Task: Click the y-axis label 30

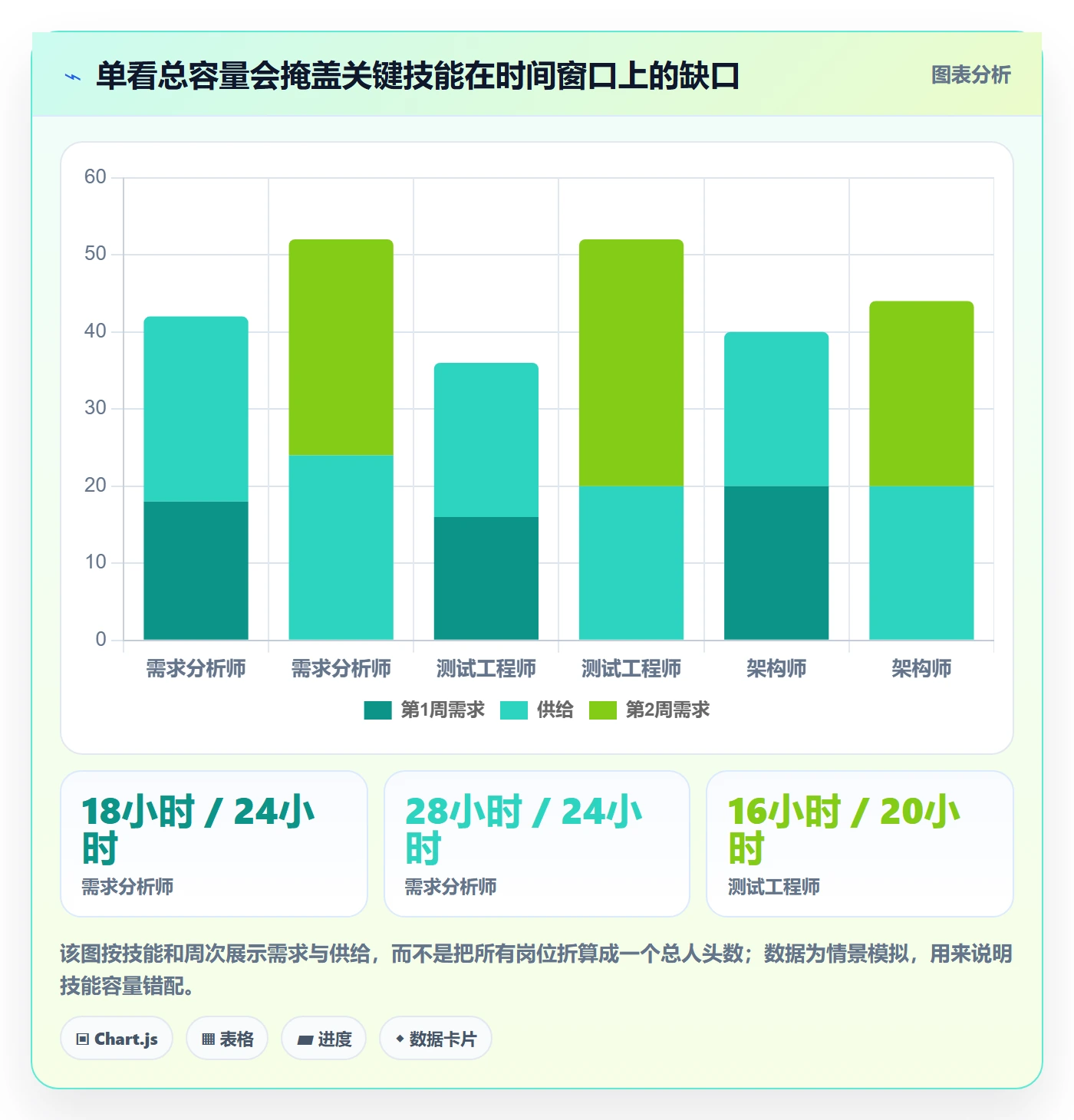Action: (95, 408)
